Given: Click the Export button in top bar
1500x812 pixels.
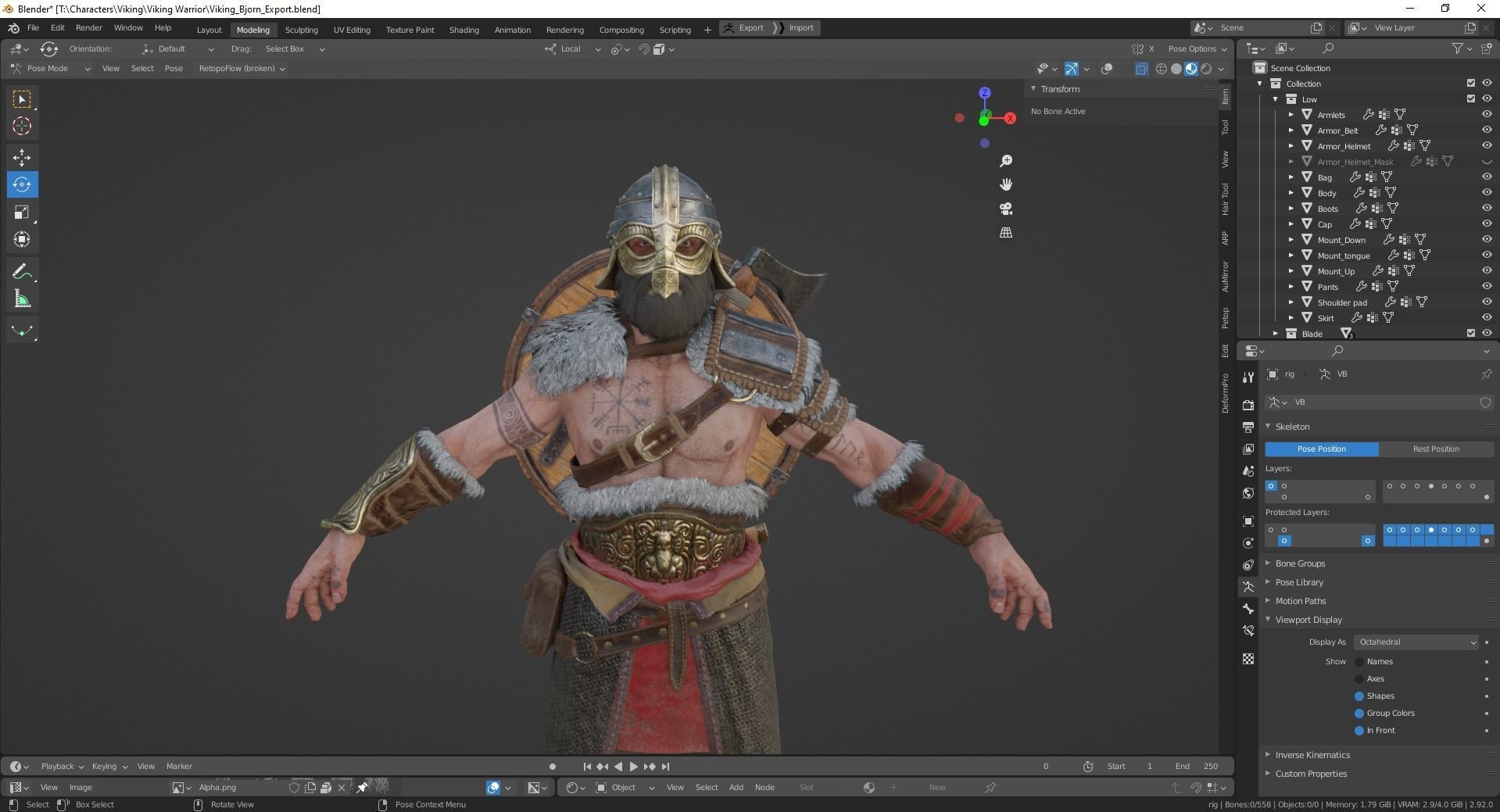Looking at the screenshot, I should tap(743, 28).
